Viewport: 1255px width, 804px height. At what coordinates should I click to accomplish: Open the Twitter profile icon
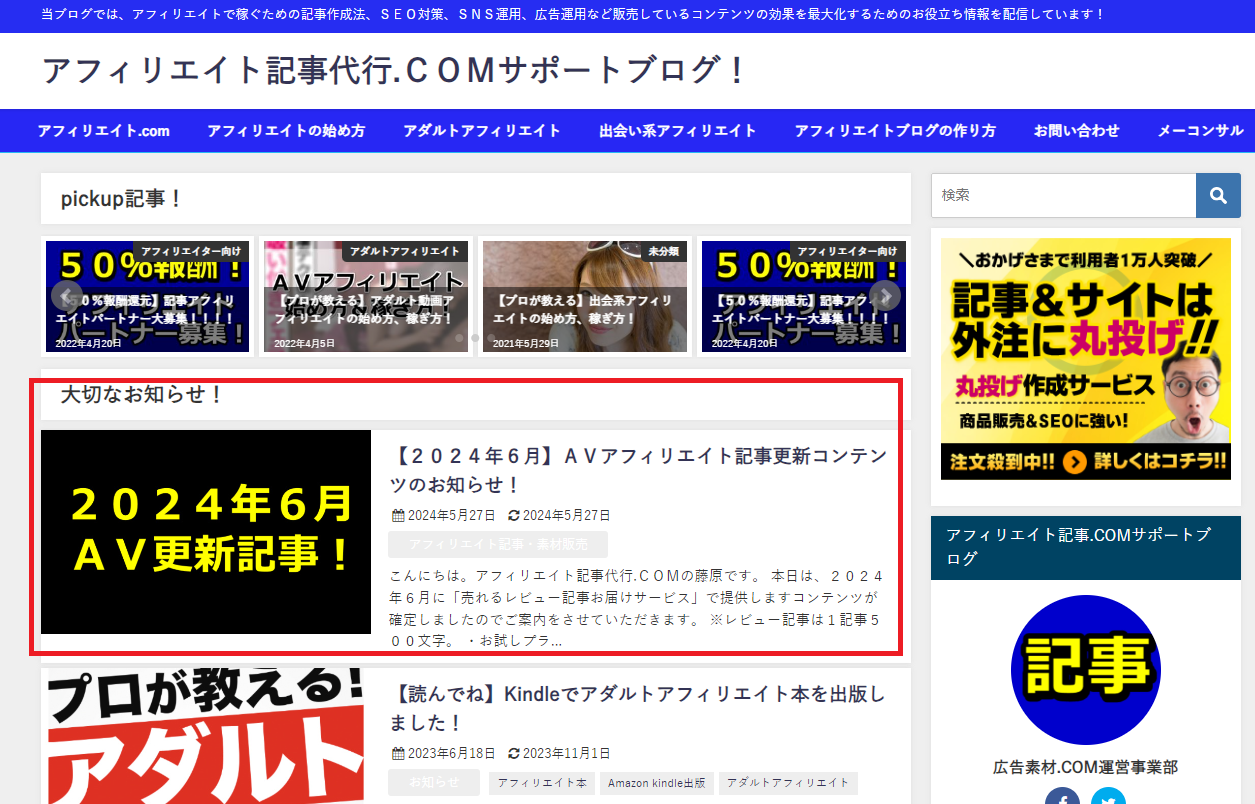click(1108, 799)
